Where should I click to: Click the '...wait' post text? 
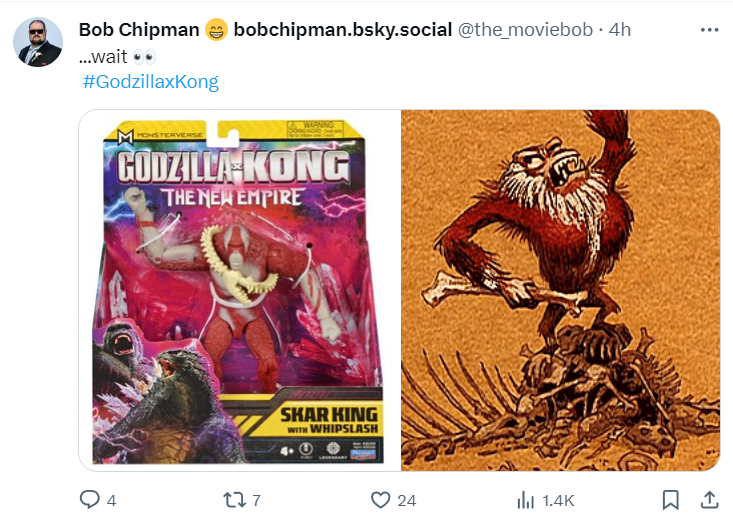pos(103,57)
